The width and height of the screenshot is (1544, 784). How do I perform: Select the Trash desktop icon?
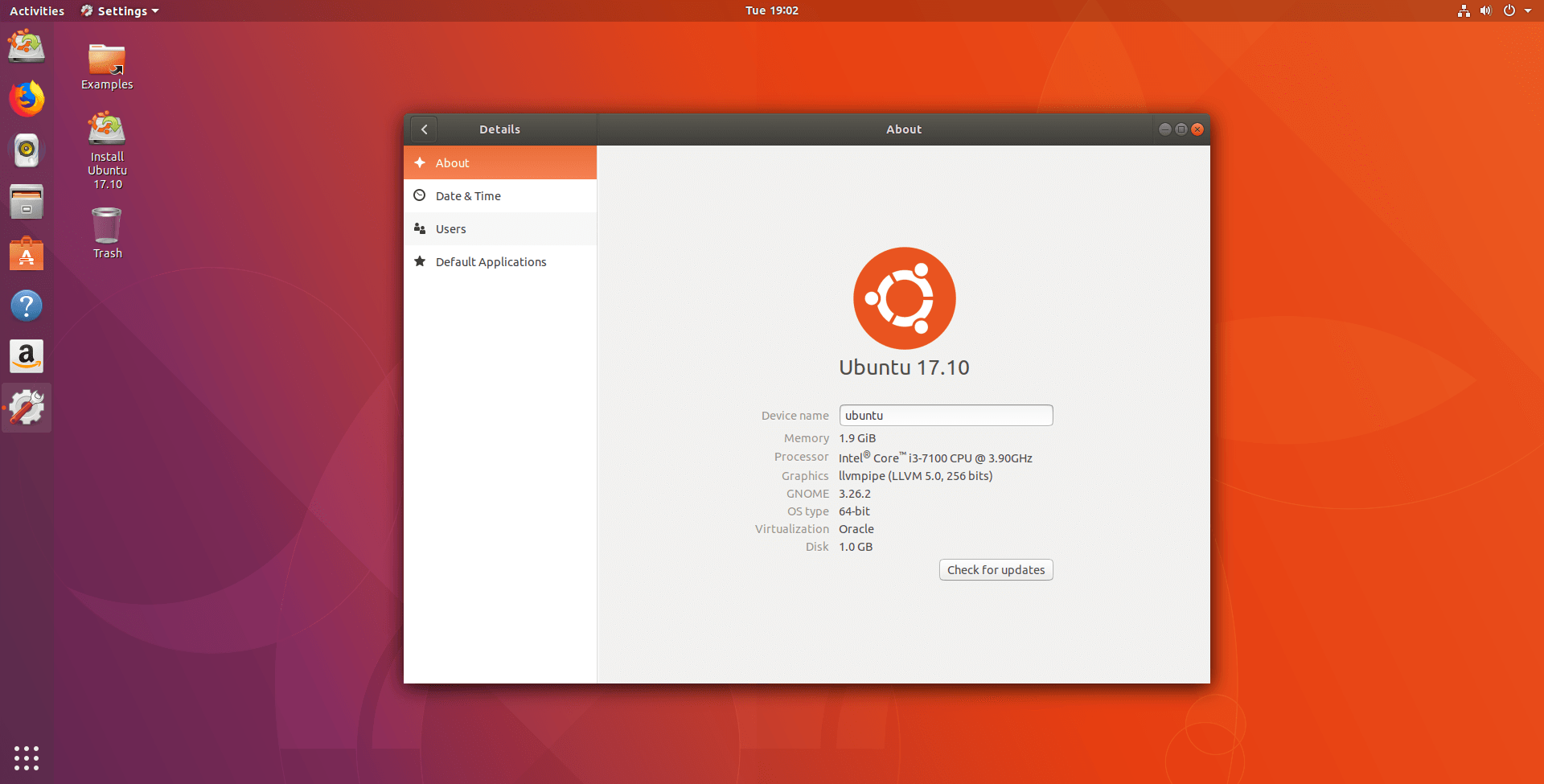coord(107,233)
